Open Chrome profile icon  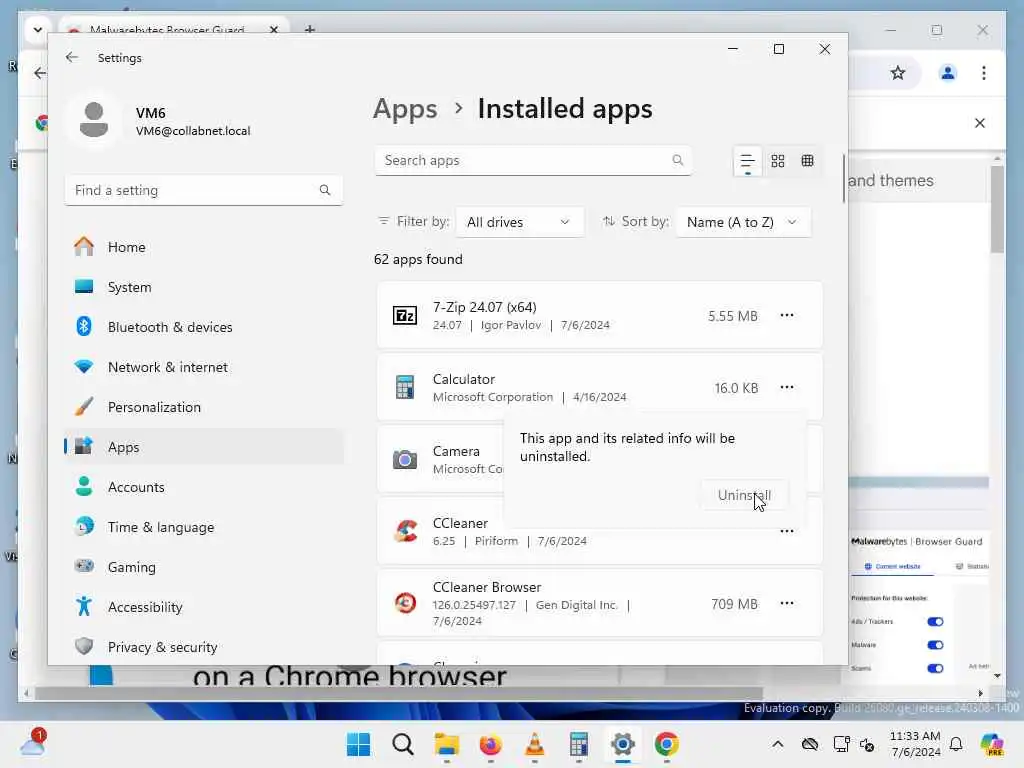coord(948,72)
